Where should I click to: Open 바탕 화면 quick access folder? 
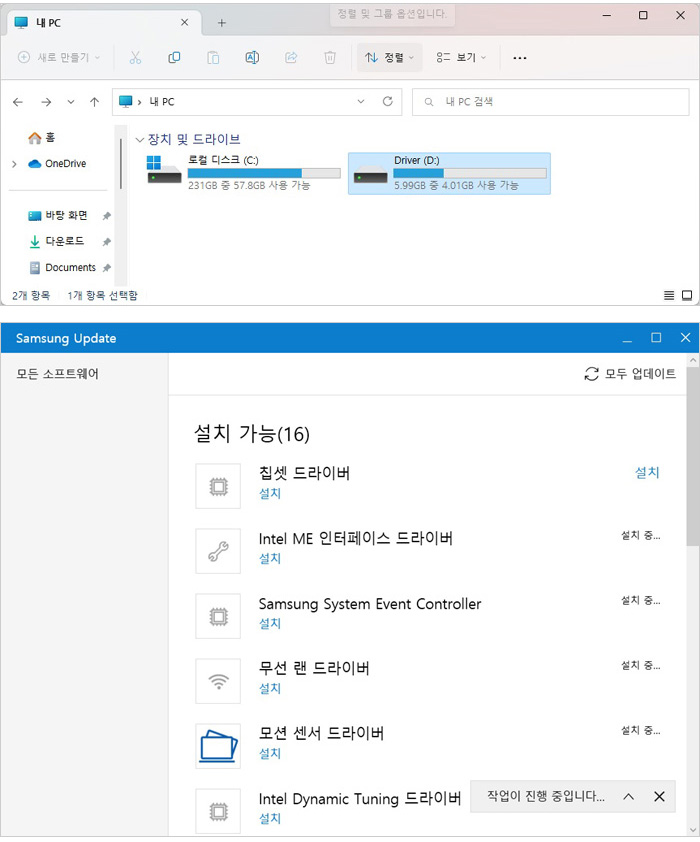[x=58, y=216]
